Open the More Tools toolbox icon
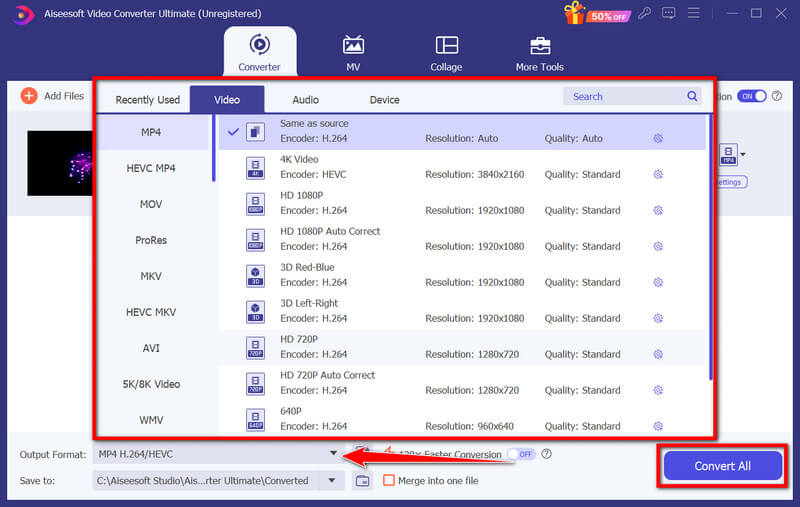The height and width of the screenshot is (507, 800). pyautogui.click(x=540, y=46)
